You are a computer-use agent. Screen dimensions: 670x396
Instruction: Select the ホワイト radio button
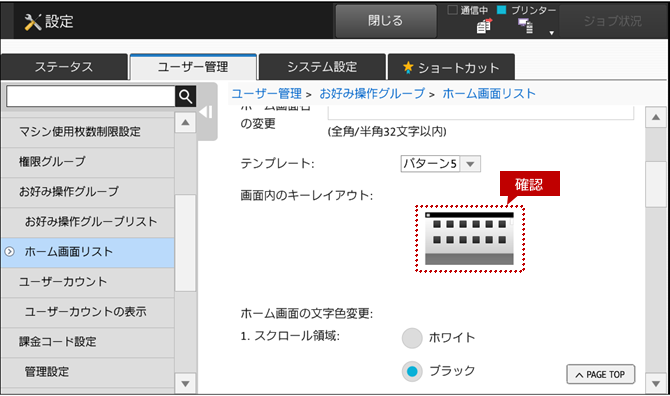[412, 338]
